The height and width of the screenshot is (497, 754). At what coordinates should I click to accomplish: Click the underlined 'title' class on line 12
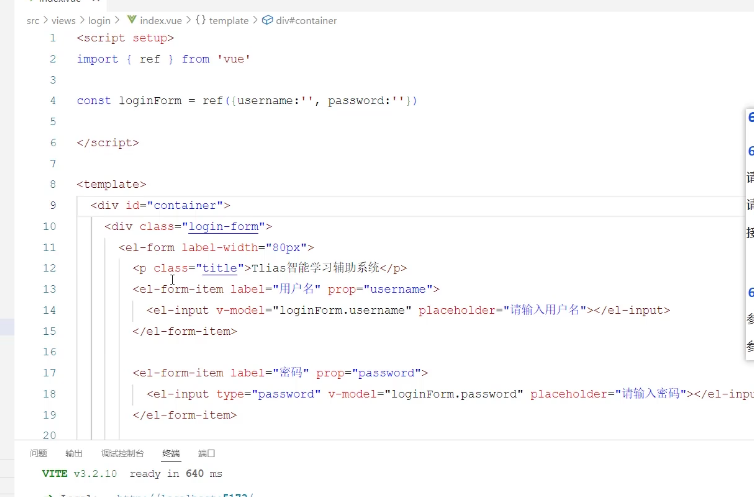220,268
